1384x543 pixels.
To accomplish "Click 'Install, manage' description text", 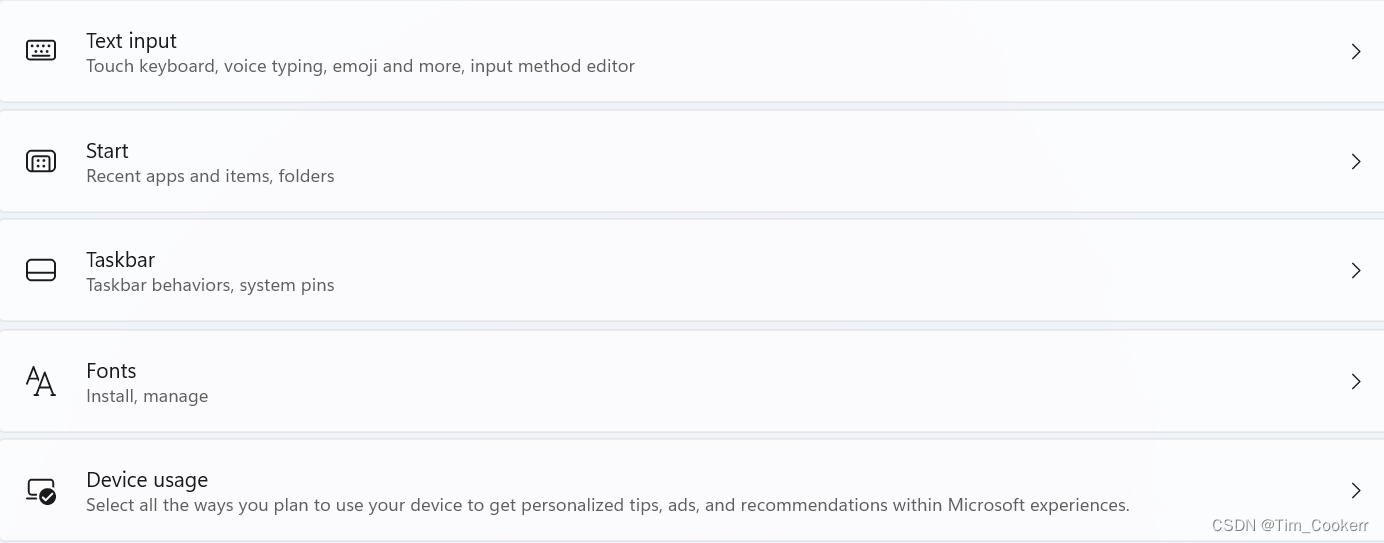I will (147, 396).
